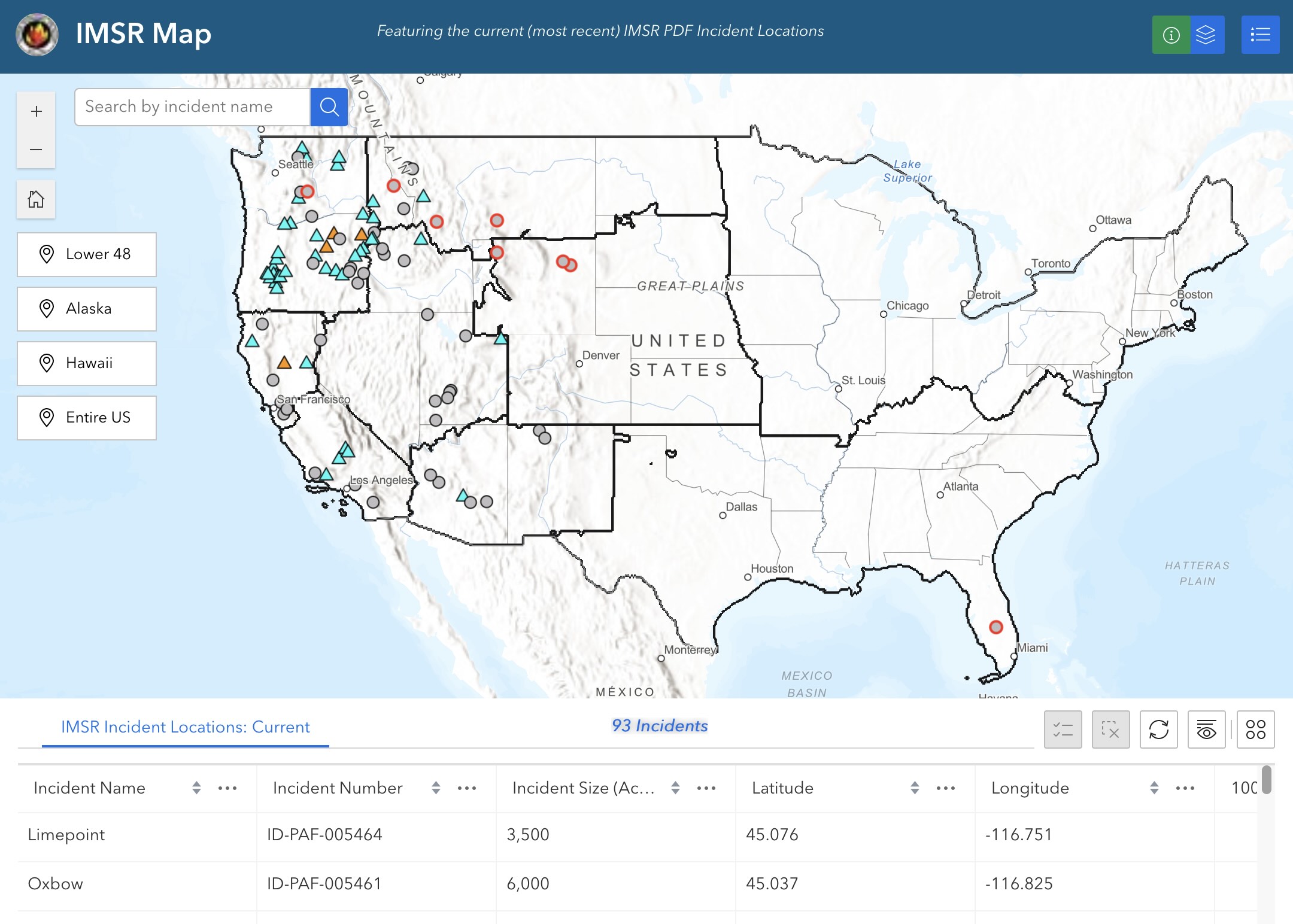This screenshot has height=924, width=1293.
Task: Click latitude value 45.076
Action: click(772, 835)
